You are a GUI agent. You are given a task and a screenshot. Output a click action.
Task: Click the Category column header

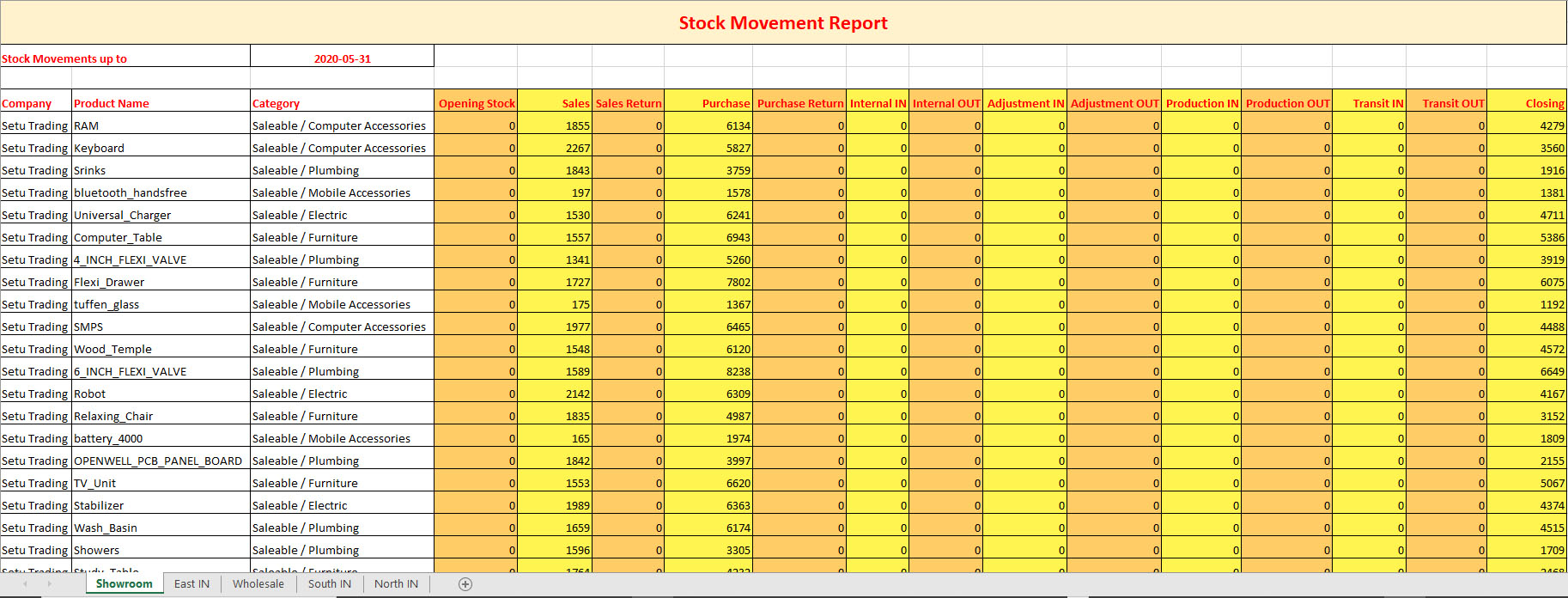(342, 101)
